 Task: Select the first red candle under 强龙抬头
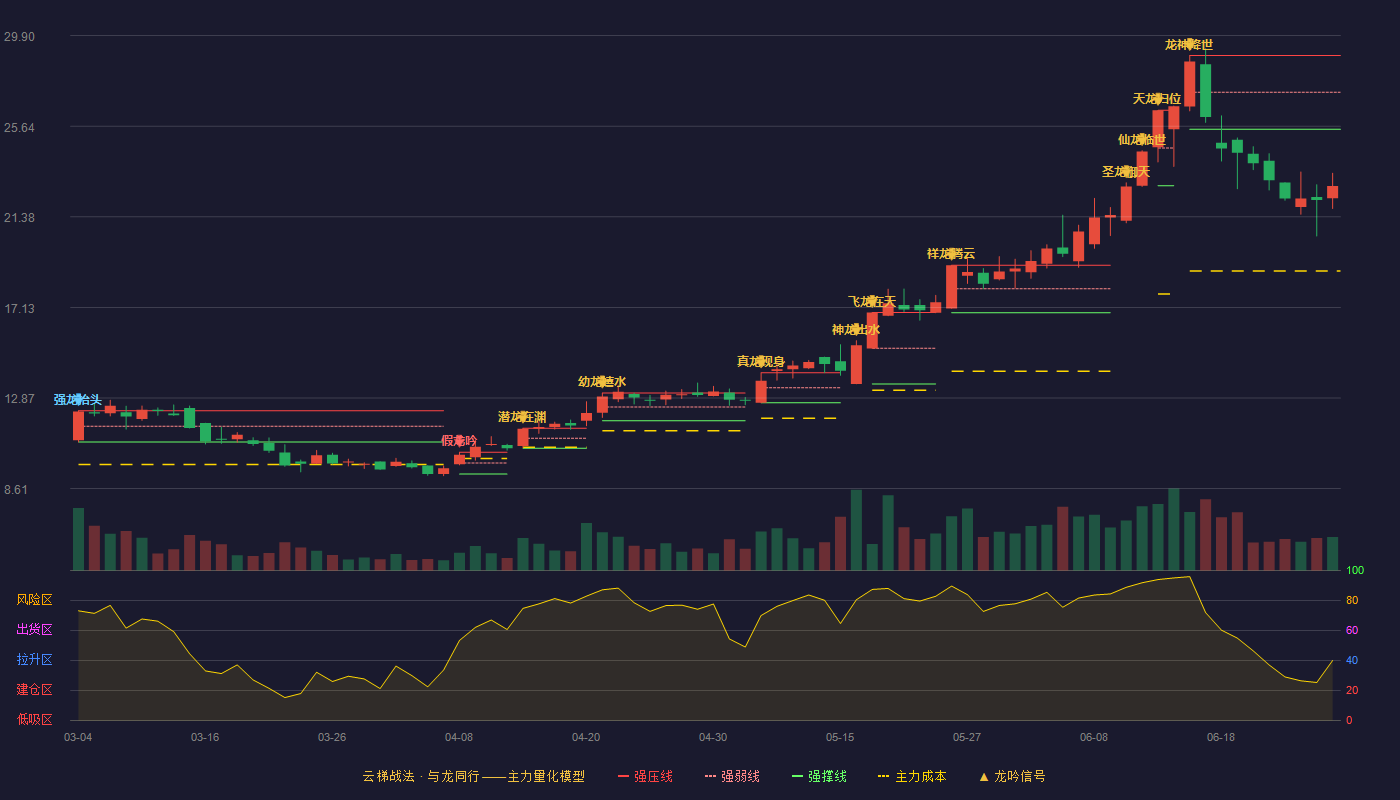tap(78, 425)
